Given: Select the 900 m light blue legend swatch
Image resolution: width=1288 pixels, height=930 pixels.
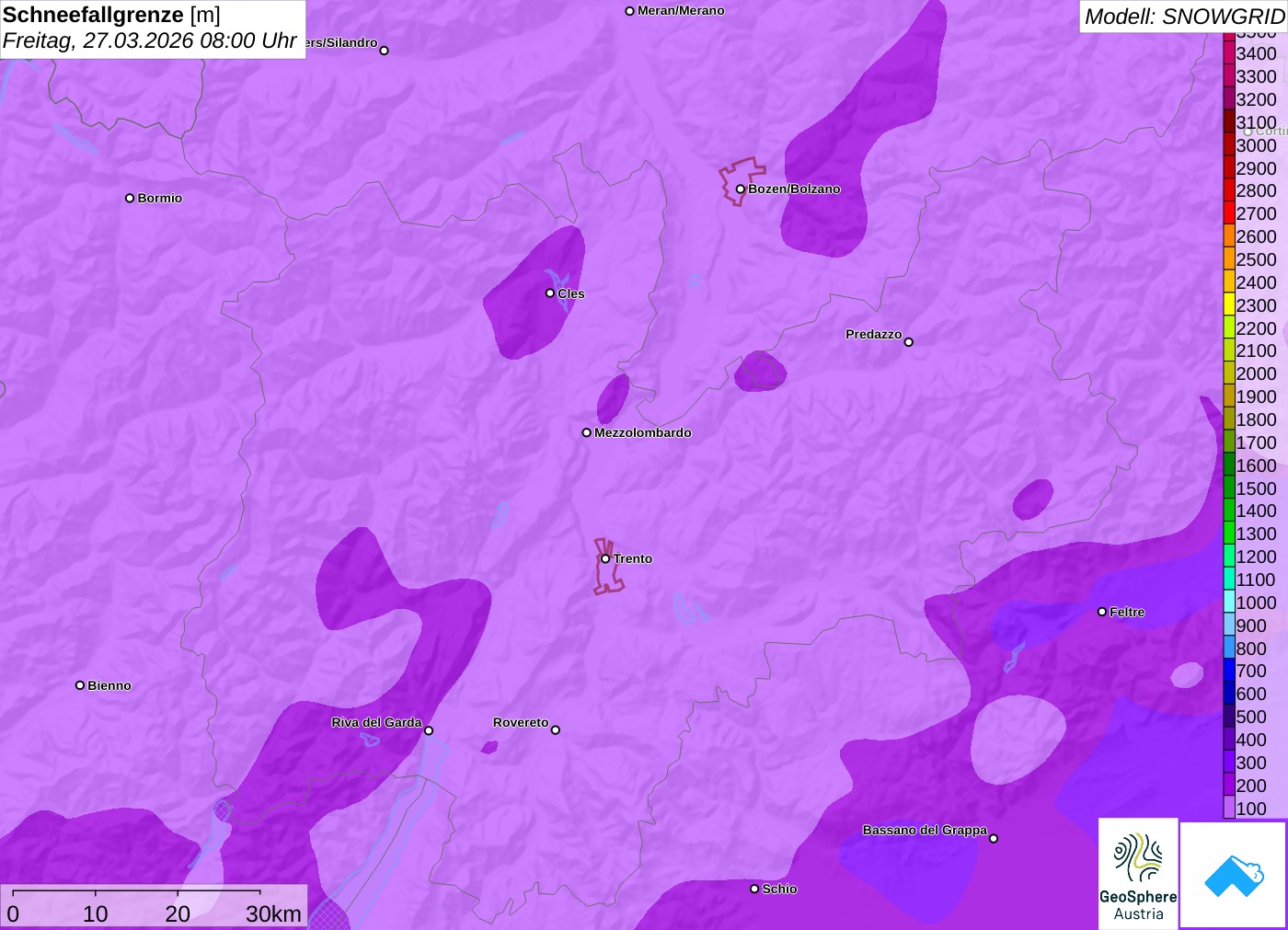Looking at the screenshot, I should [x=1229, y=625].
